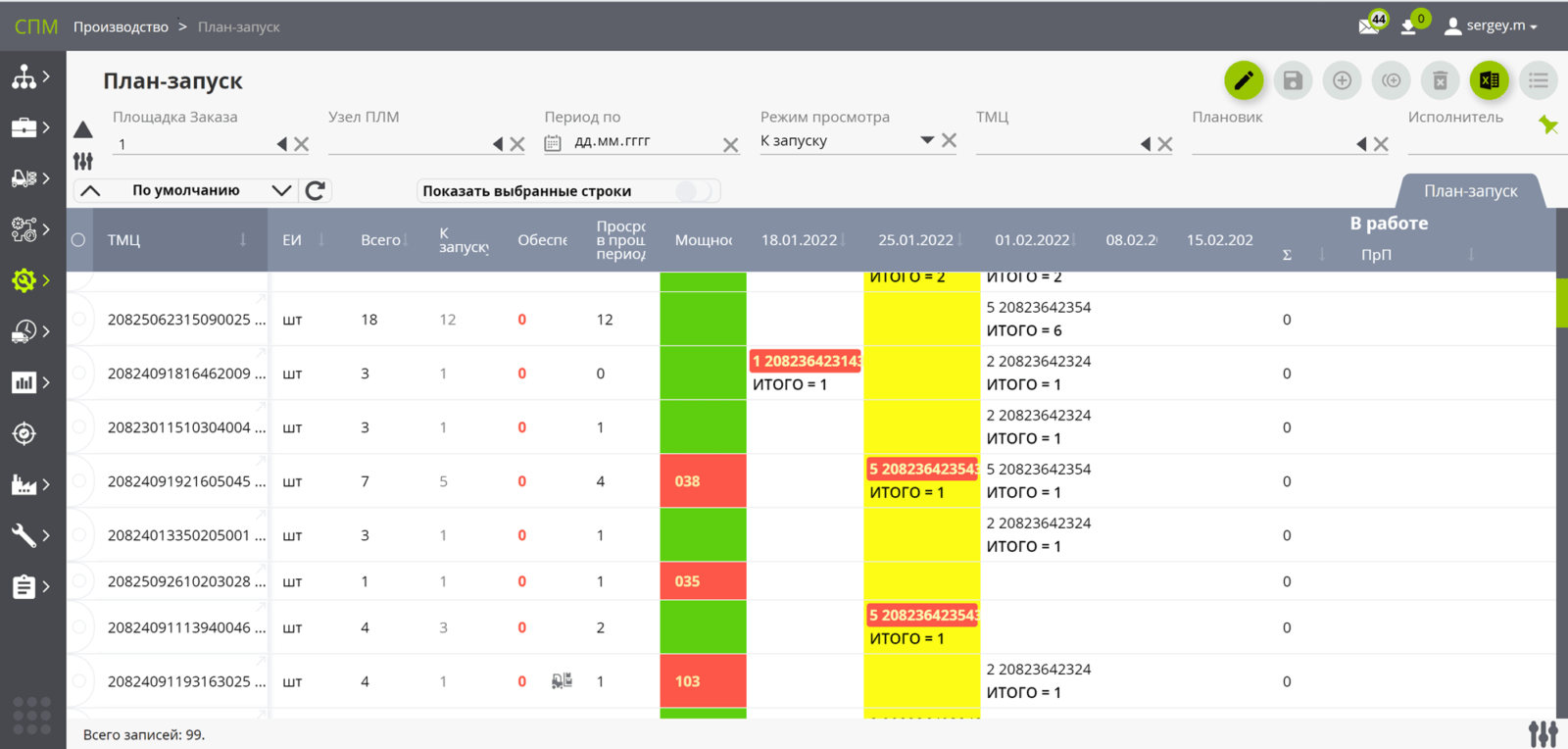Click the refresh icon beside По умолчанию
This screenshot has width=1568, height=749.
click(315, 190)
